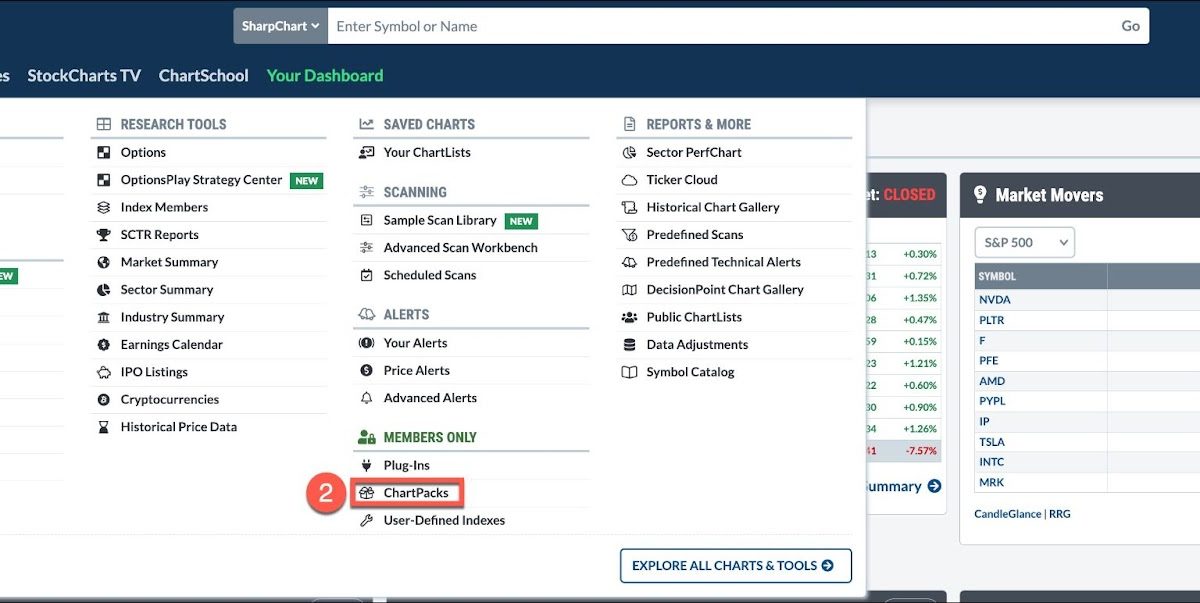The width and height of the screenshot is (1200, 603).
Task: Click the OptionsPlay Strategy Center icon
Action: click(103, 180)
